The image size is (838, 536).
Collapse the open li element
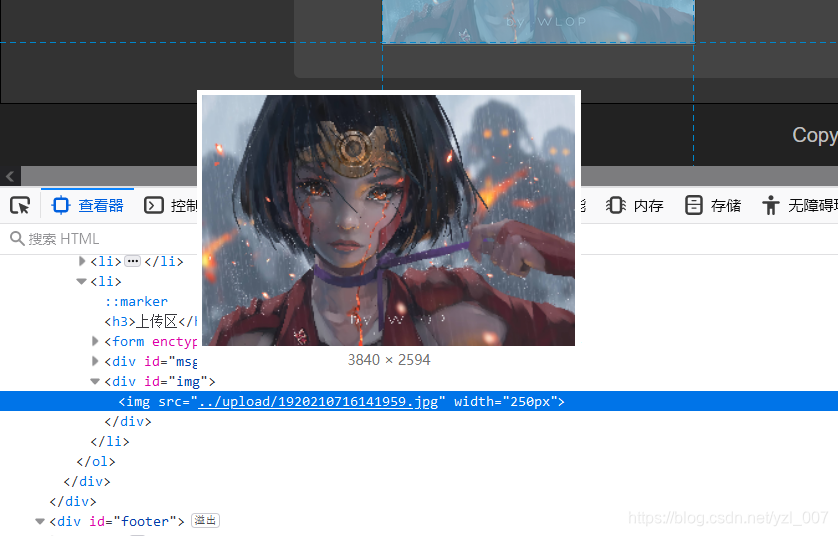click(x=81, y=282)
